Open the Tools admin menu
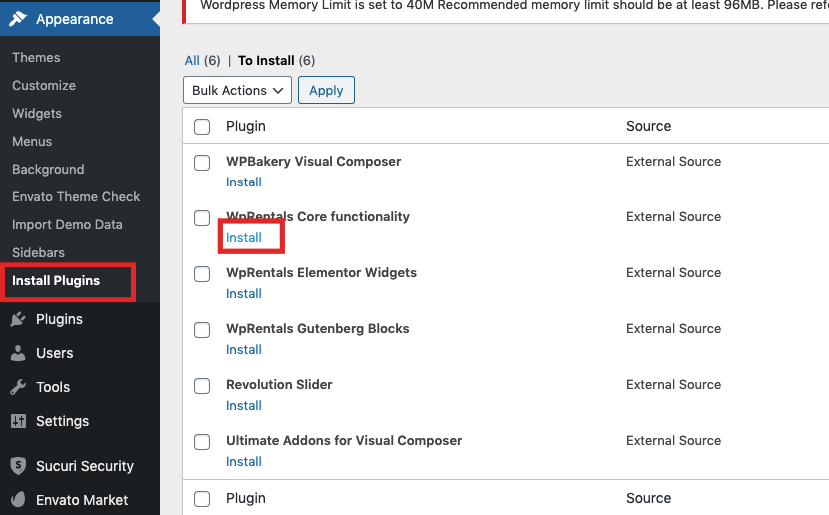The image size is (829, 515). click(80, 387)
